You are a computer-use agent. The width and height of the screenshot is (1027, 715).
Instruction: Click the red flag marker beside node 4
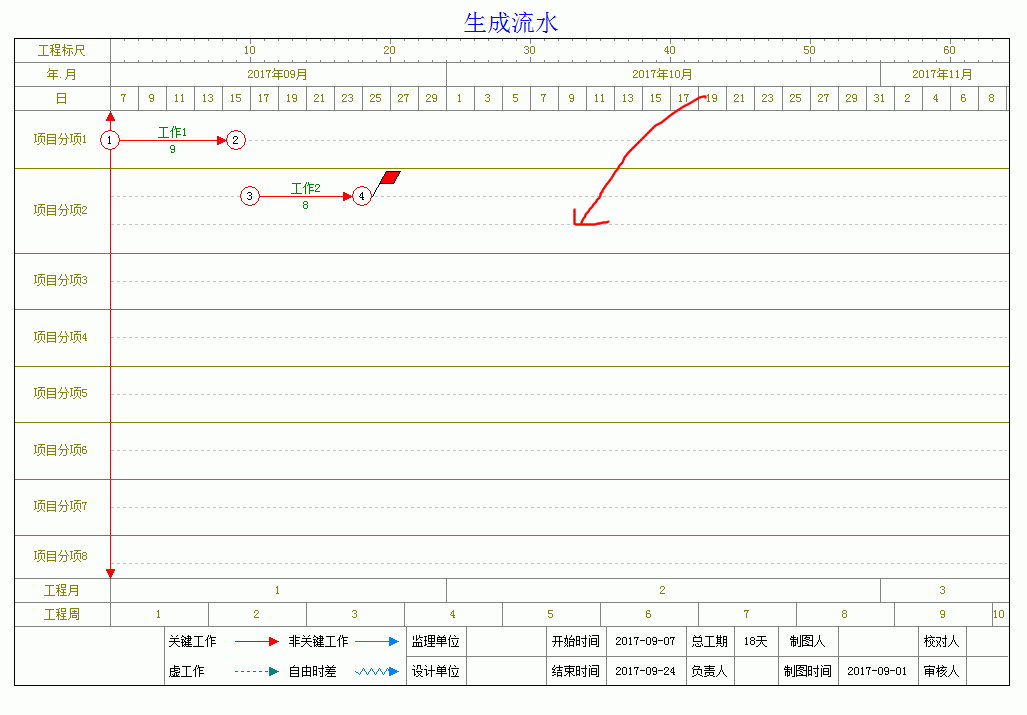(x=390, y=177)
